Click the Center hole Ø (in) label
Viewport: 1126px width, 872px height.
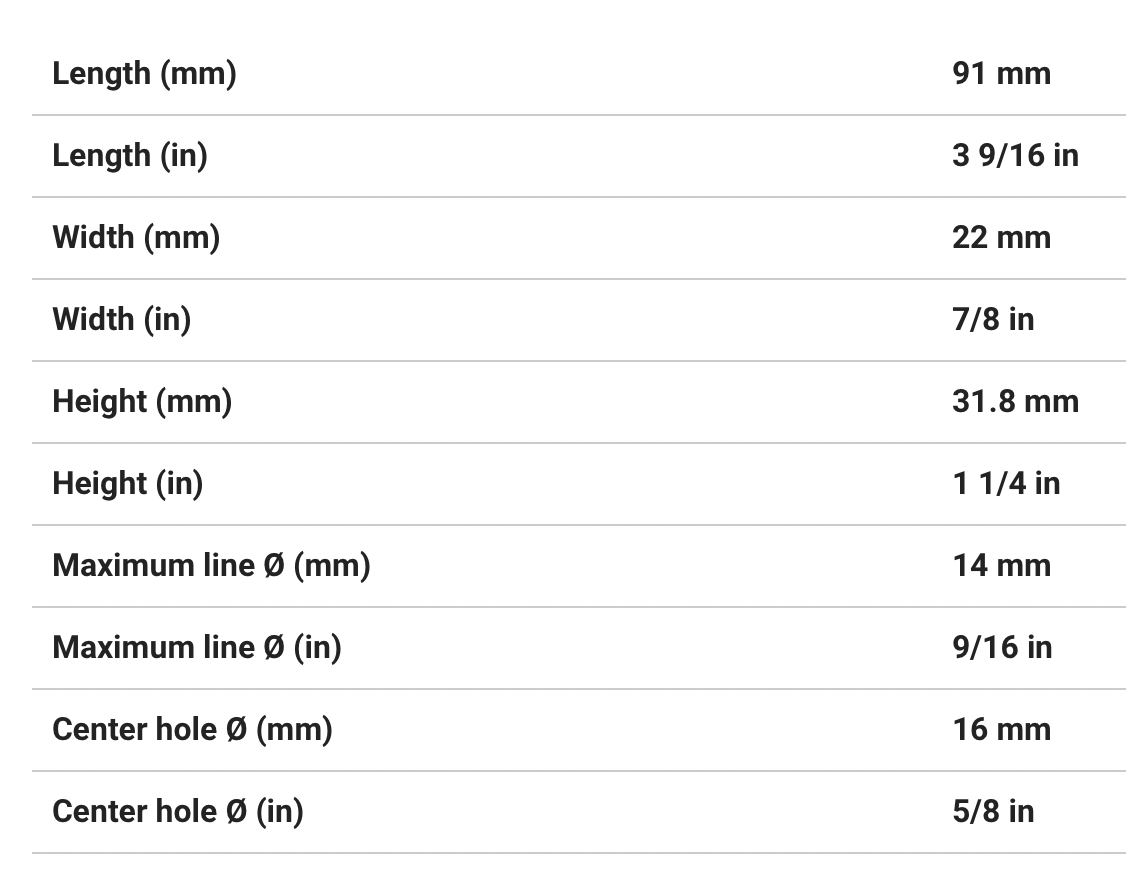[178, 811]
